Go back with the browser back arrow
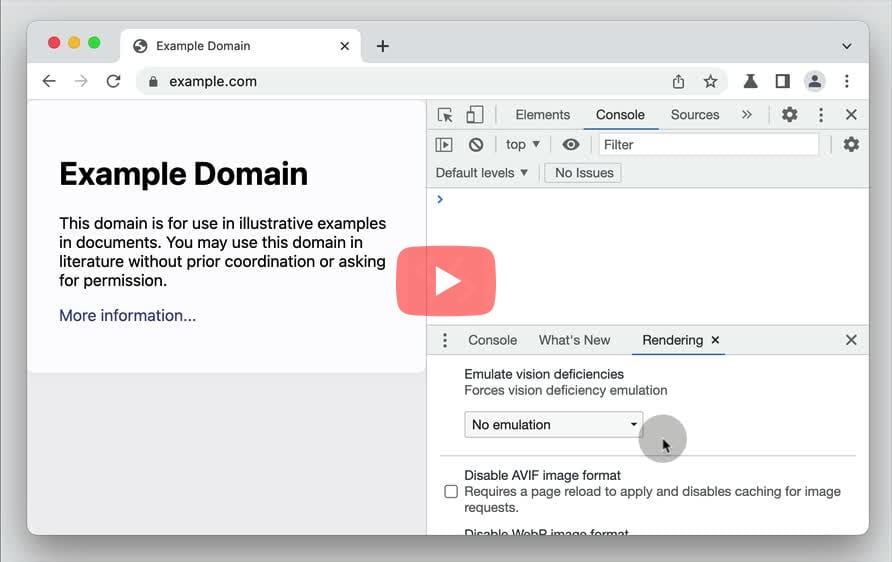The width and height of the screenshot is (892, 562). 49,81
